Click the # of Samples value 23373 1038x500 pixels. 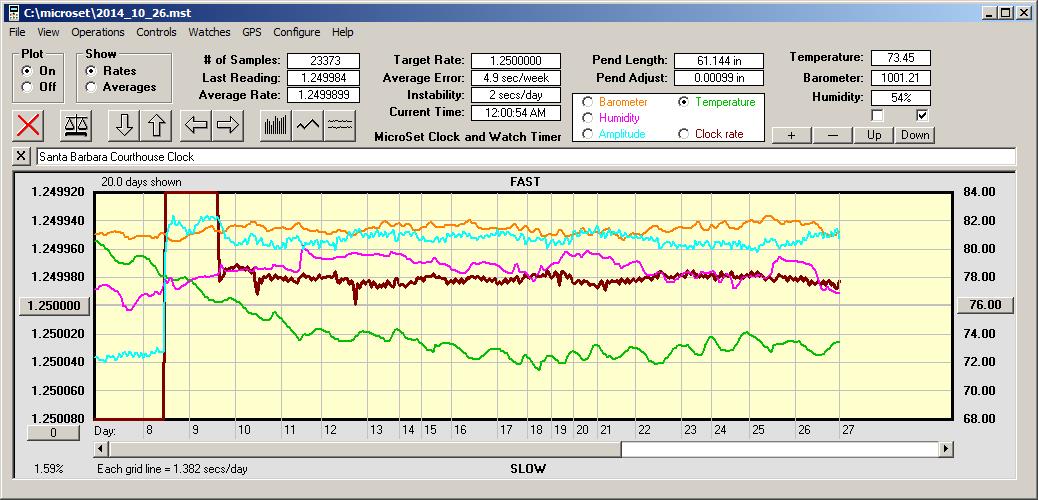click(x=324, y=61)
